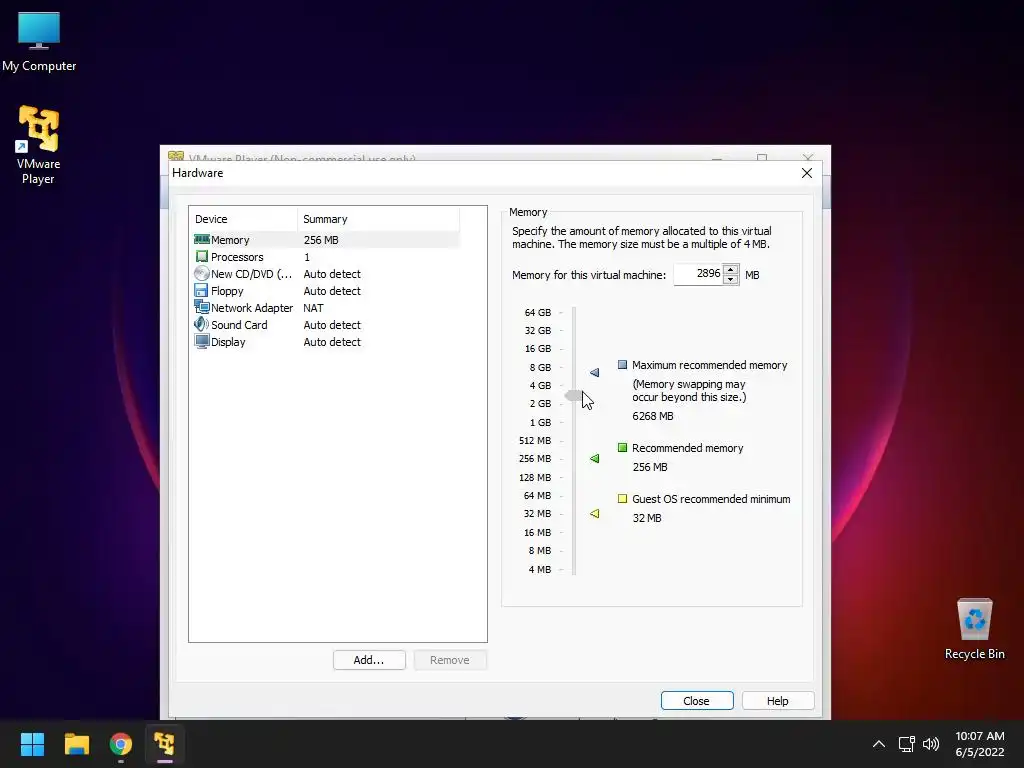Select the Sound Card speaker icon
The width and height of the screenshot is (1024, 768).
coord(201,325)
